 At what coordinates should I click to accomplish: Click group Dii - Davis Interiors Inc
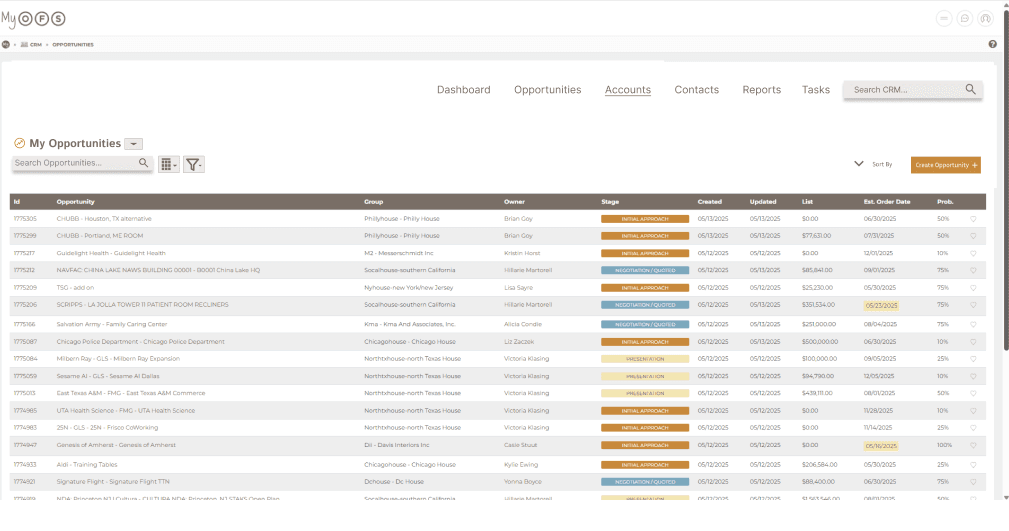[x=396, y=445]
